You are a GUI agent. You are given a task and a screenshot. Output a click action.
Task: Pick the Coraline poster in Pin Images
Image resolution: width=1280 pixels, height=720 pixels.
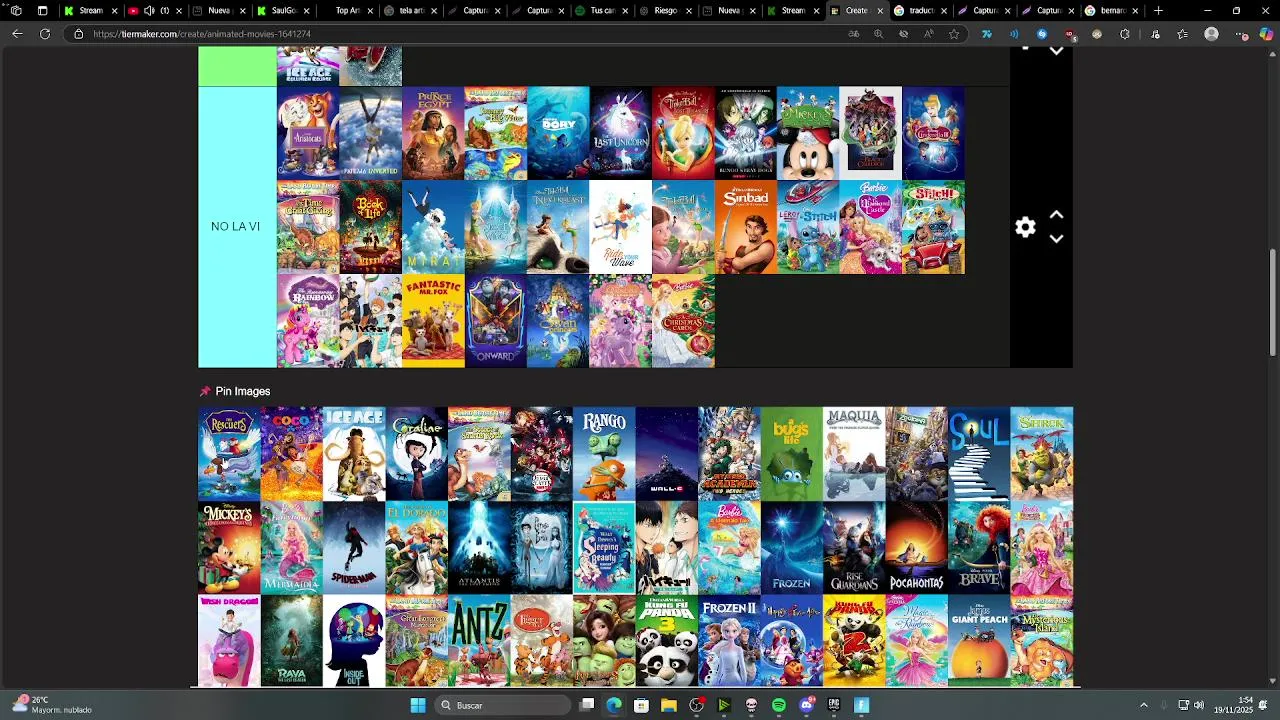416,453
